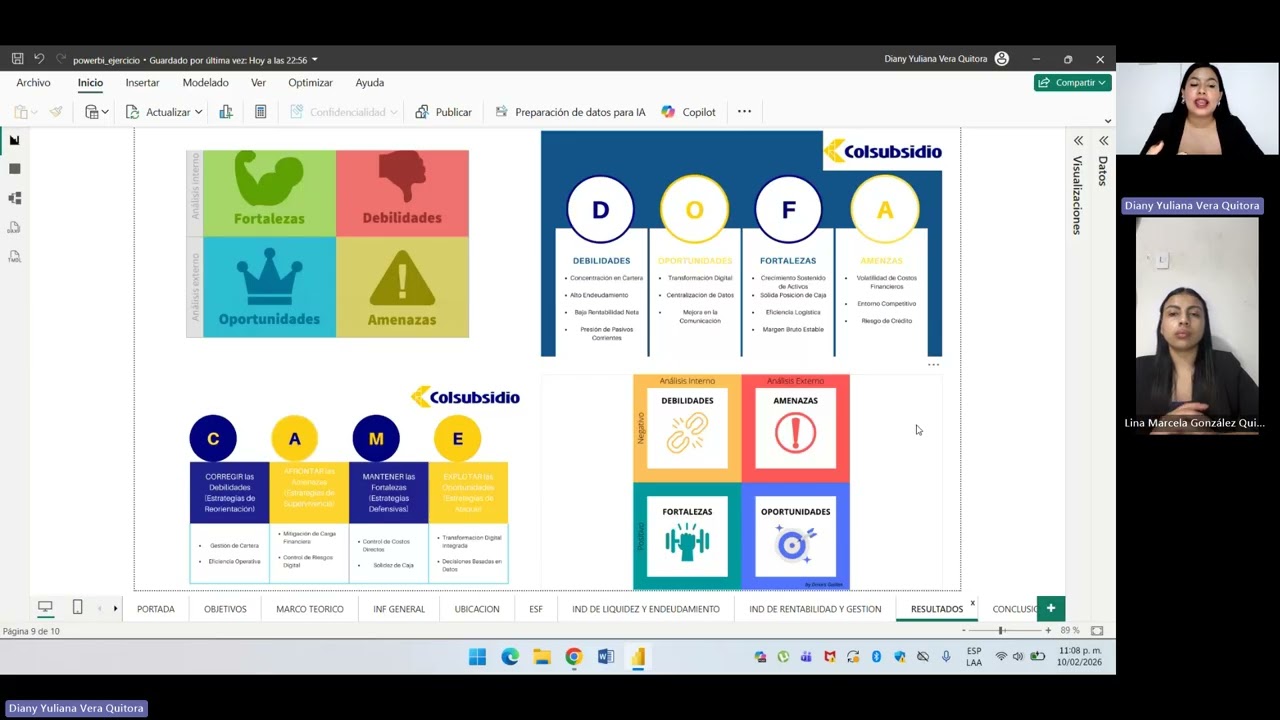
Task: Go to the UBICACION page tab
Action: point(477,609)
